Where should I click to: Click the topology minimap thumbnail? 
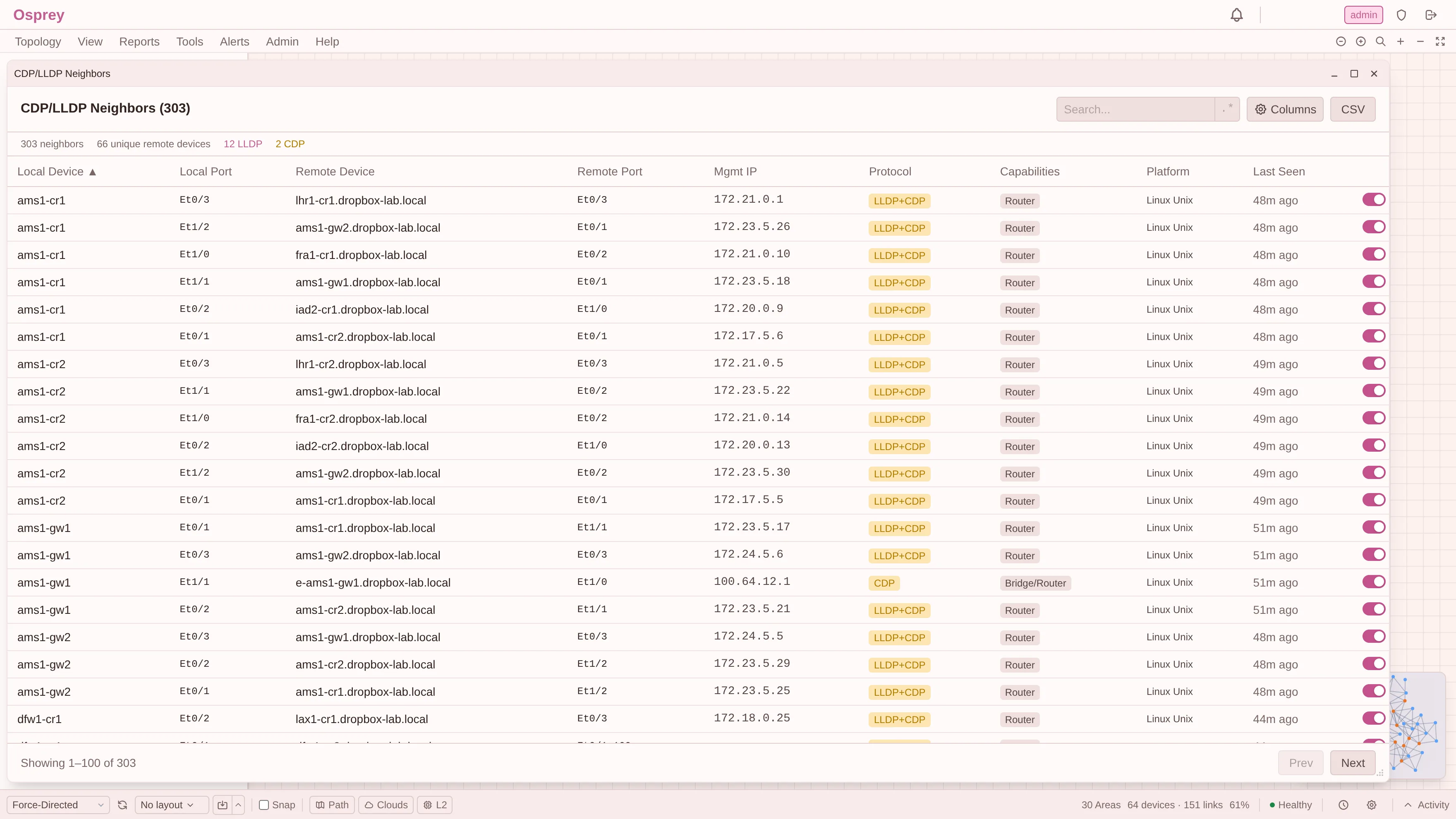coord(1417,726)
